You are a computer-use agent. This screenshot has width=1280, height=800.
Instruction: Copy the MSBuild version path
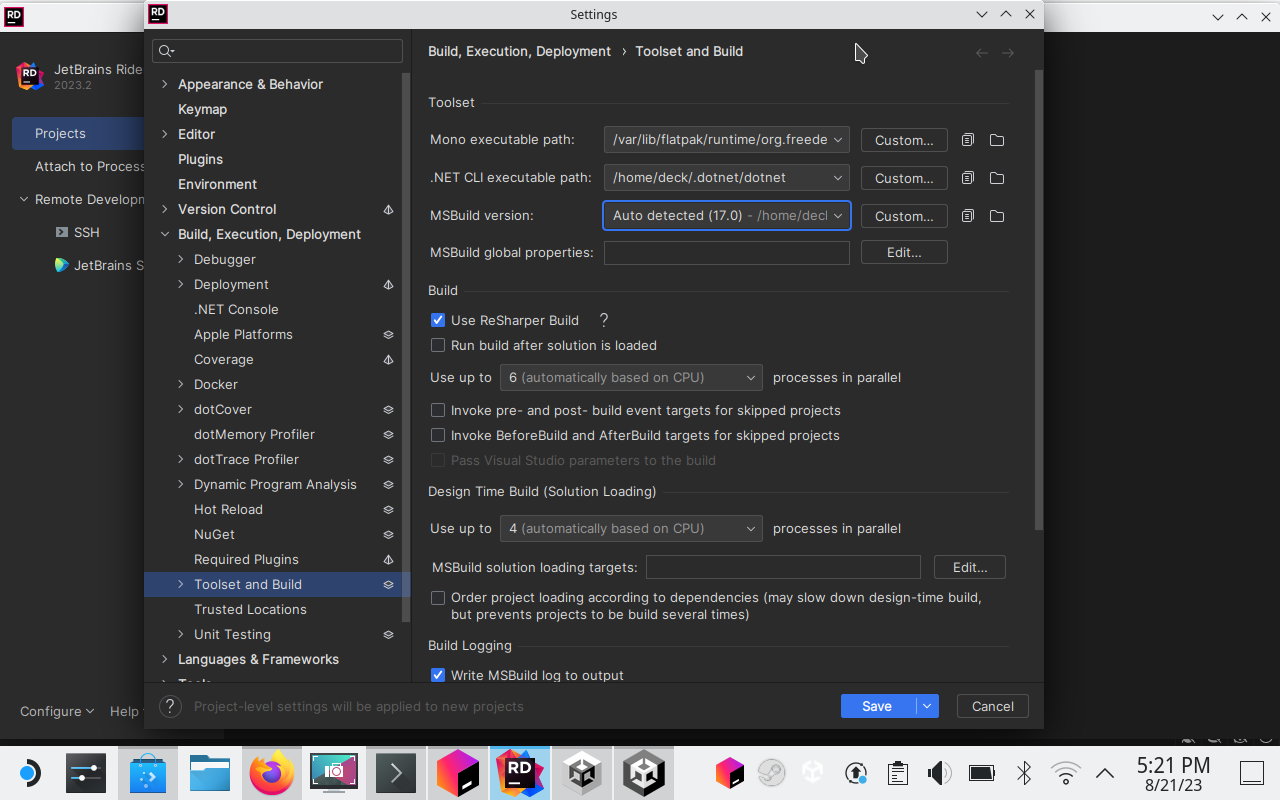point(967,216)
